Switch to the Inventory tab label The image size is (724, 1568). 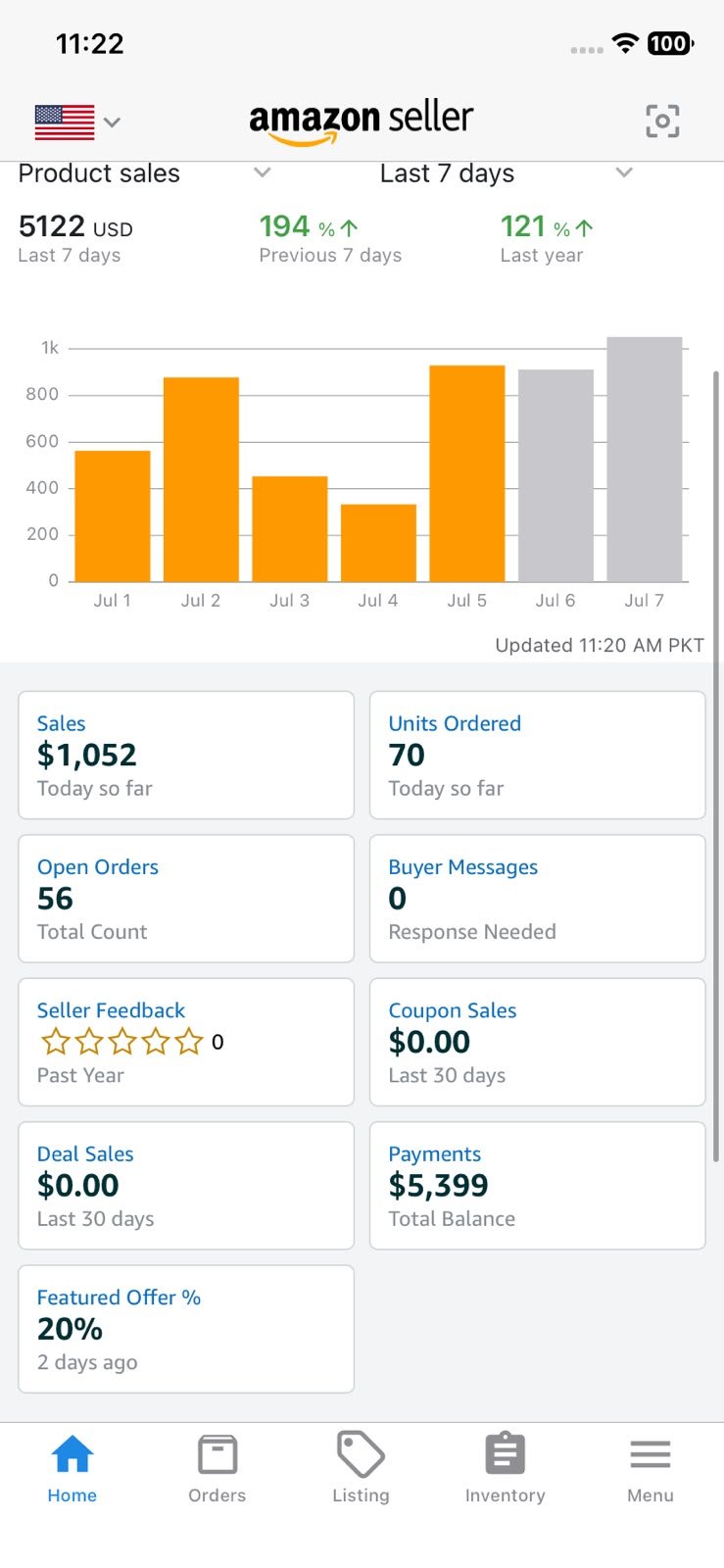coord(506,1495)
